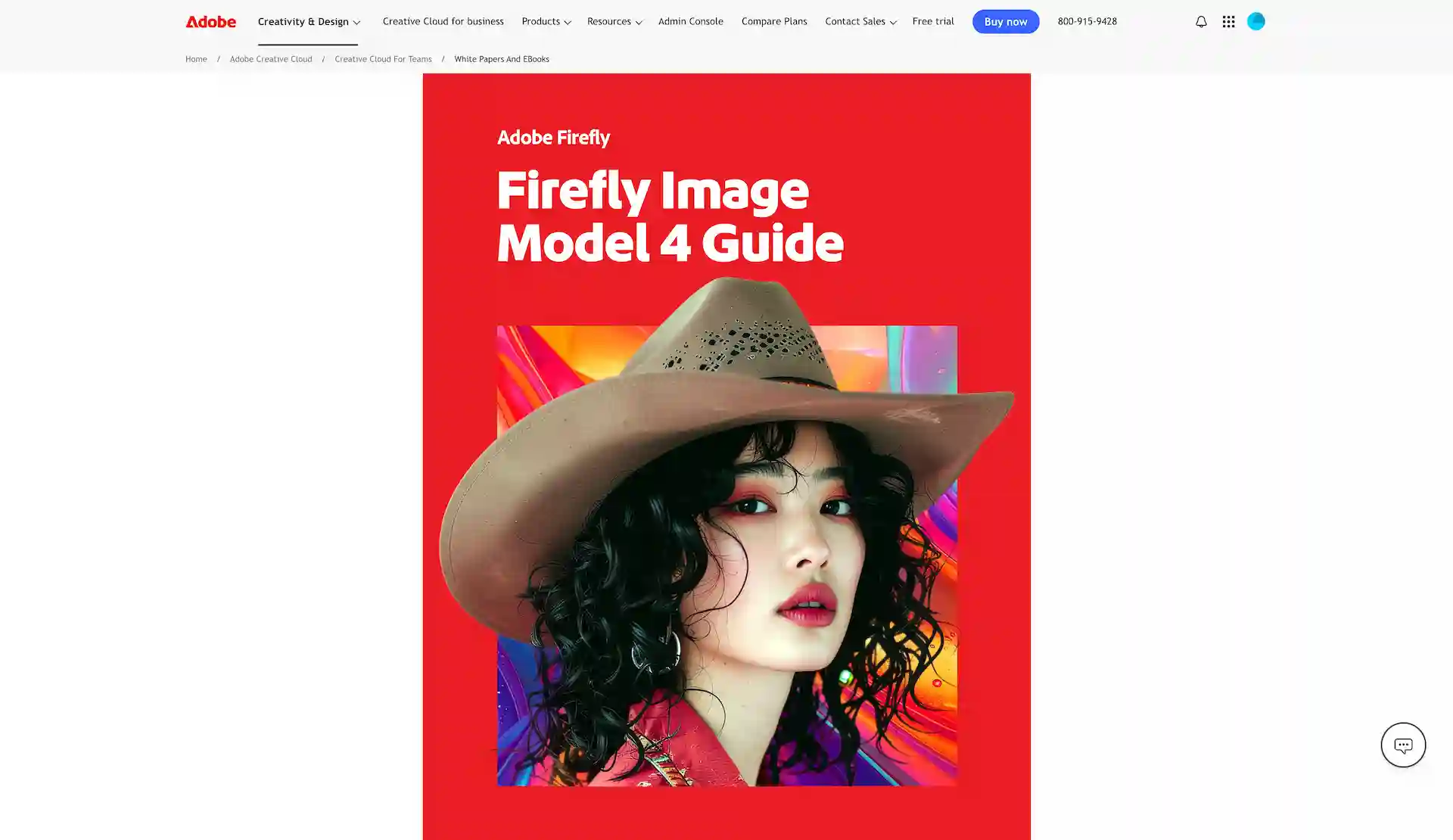Image resolution: width=1453 pixels, height=840 pixels.
Task: Go to Creative Cloud For Teams breadcrumb
Action: tap(383, 59)
